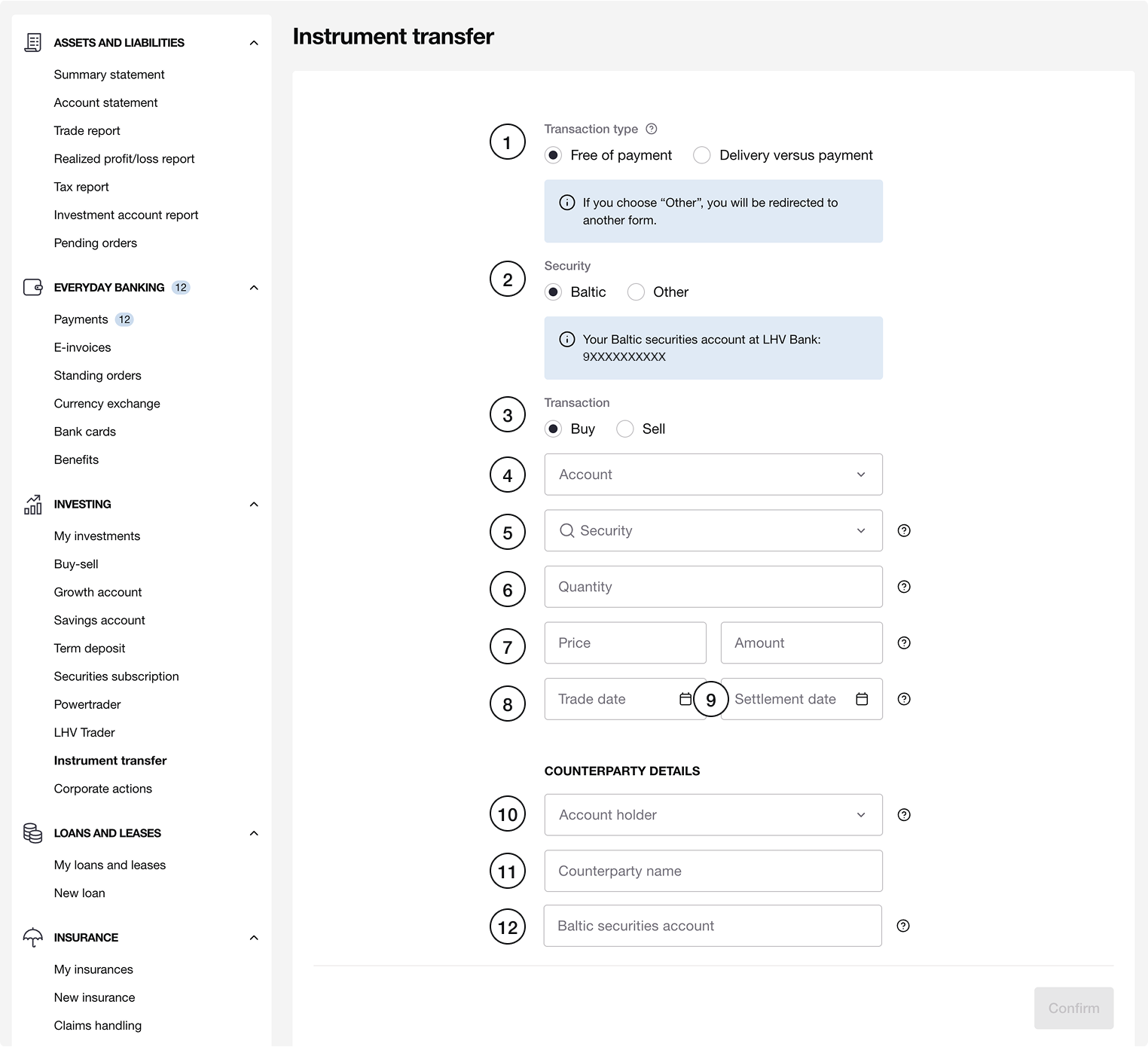
Task: Click the help icon beside Transaction type
Action: (652, 129)
